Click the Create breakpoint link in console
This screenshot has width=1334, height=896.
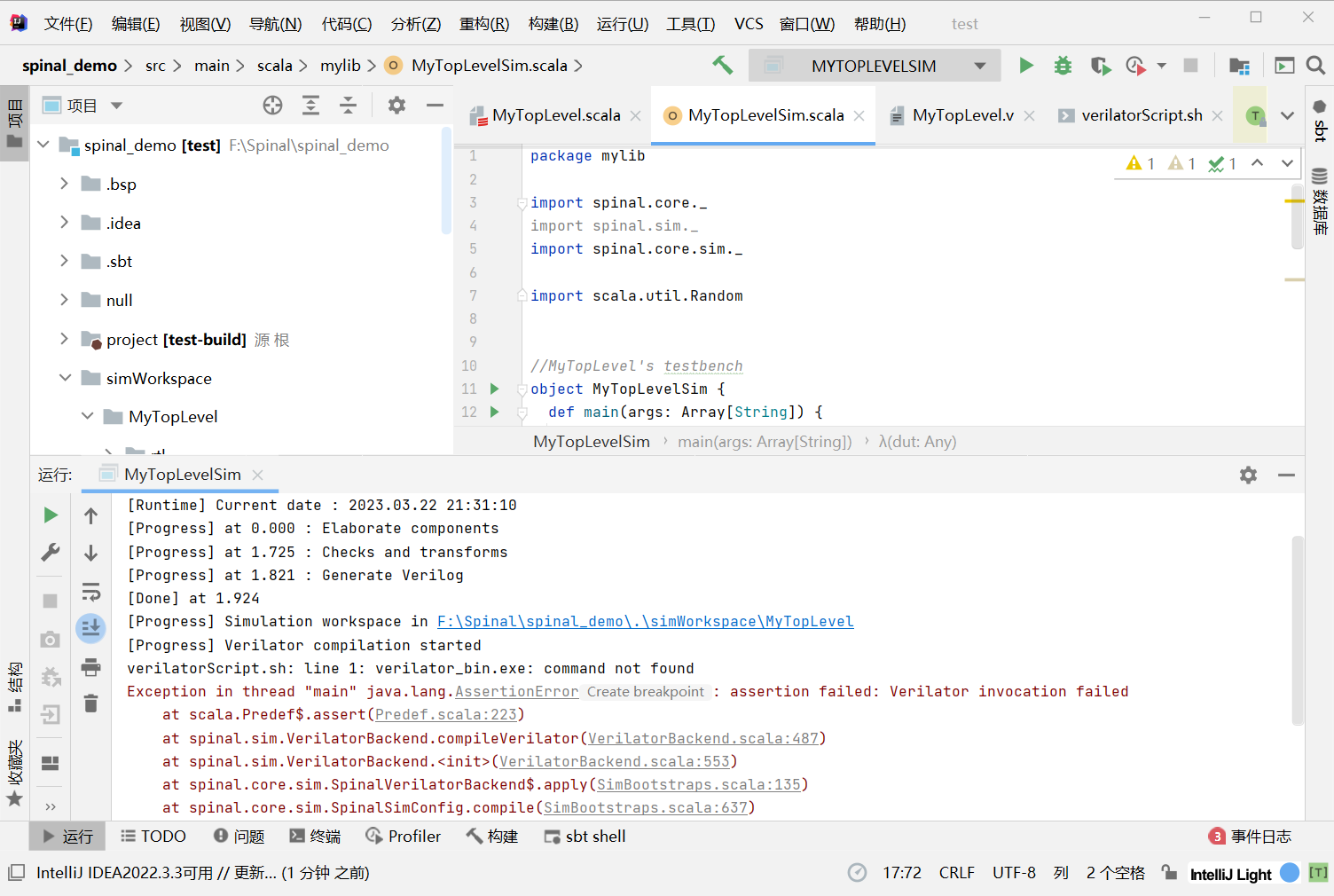click(x=646, y=691)
